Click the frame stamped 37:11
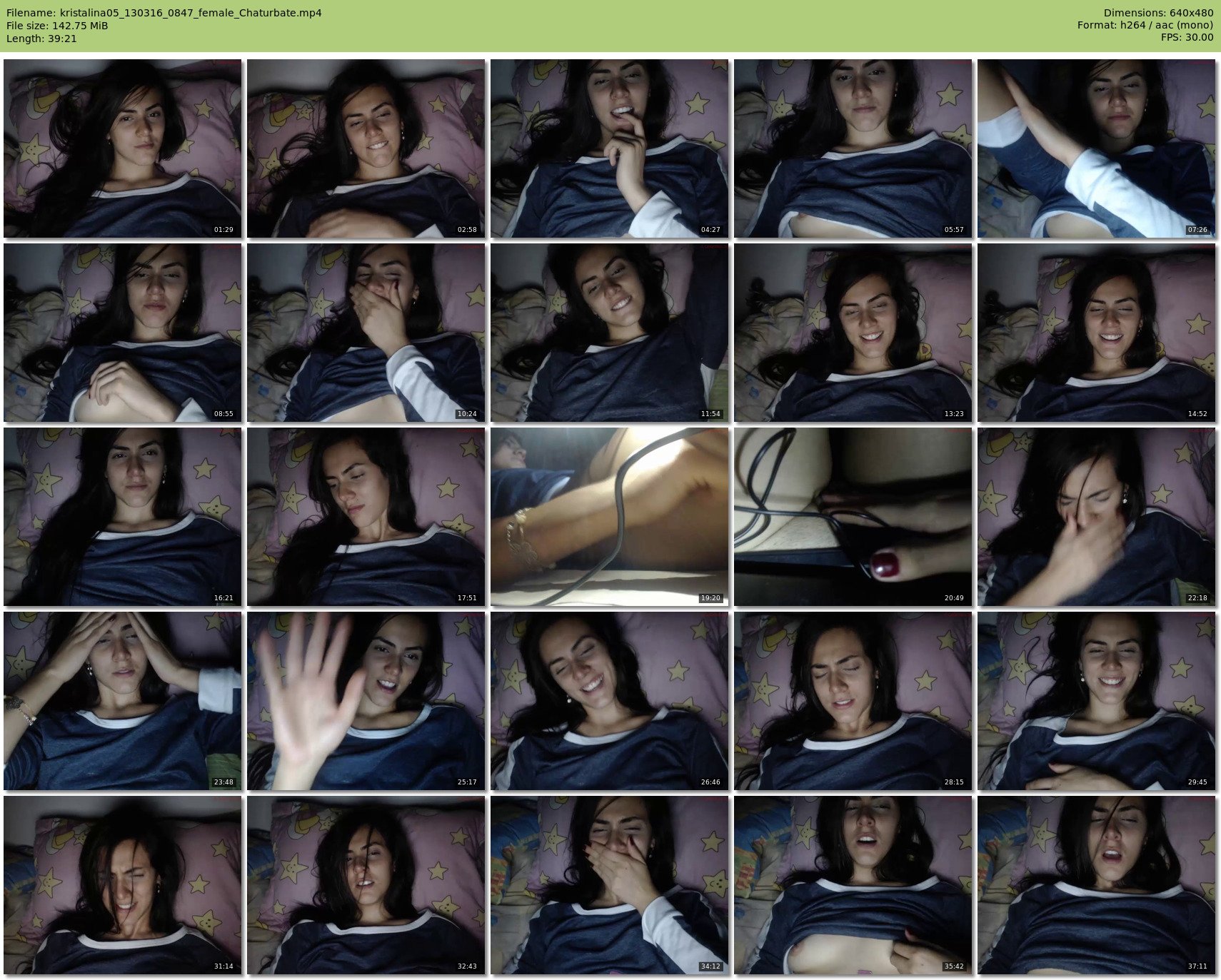Image resolution: width=1221 pixels, height=980 pixels. pyautogui.click(x=1096, y=885)
